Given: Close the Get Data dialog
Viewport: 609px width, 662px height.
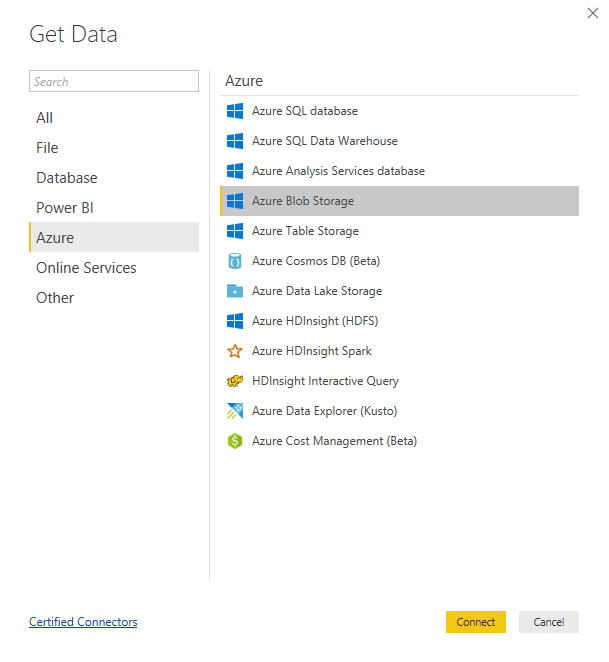Looking at the screenshot, I should pos(593,14).
